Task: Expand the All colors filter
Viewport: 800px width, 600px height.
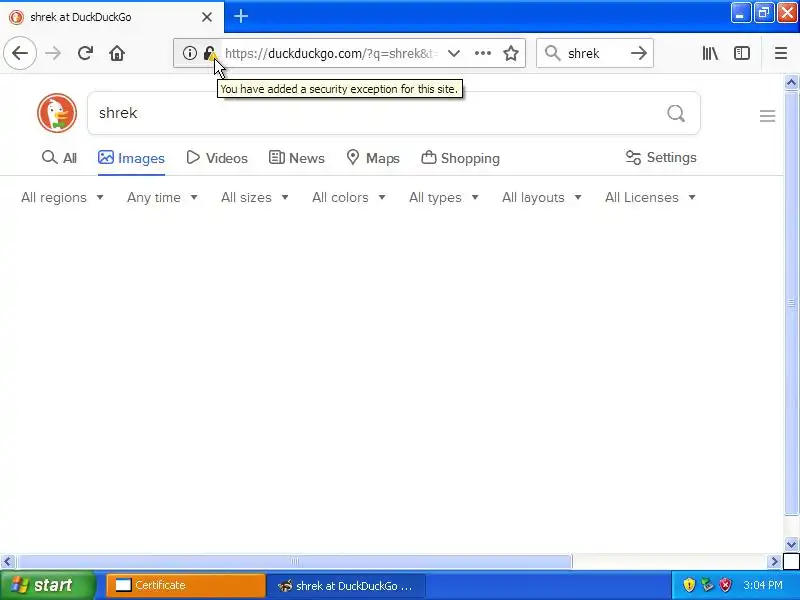Action: pyautogui.click(x=348, y=197)
